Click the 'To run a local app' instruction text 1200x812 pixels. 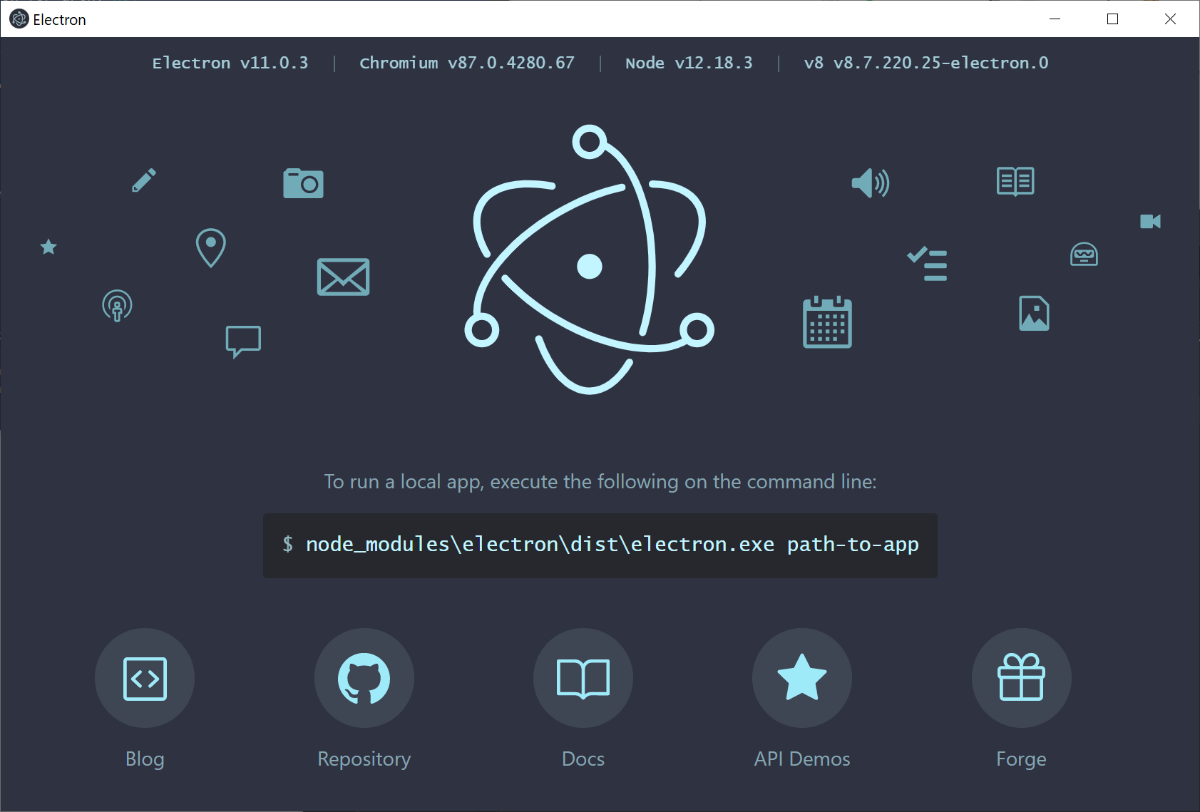[x=600, y=482]
